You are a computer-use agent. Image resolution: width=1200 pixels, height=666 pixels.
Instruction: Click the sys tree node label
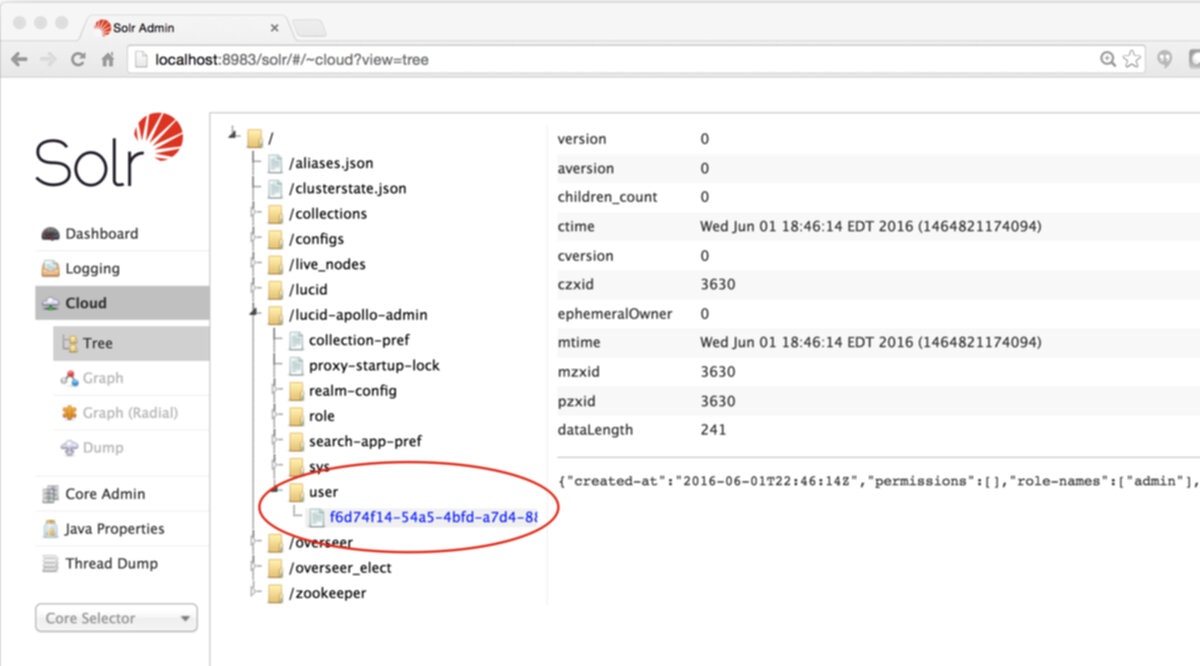coord(319,467)
